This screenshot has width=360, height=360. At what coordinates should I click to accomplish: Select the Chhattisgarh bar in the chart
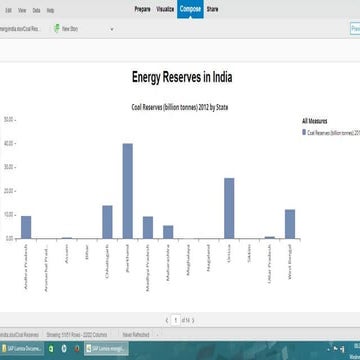(107, 222)
